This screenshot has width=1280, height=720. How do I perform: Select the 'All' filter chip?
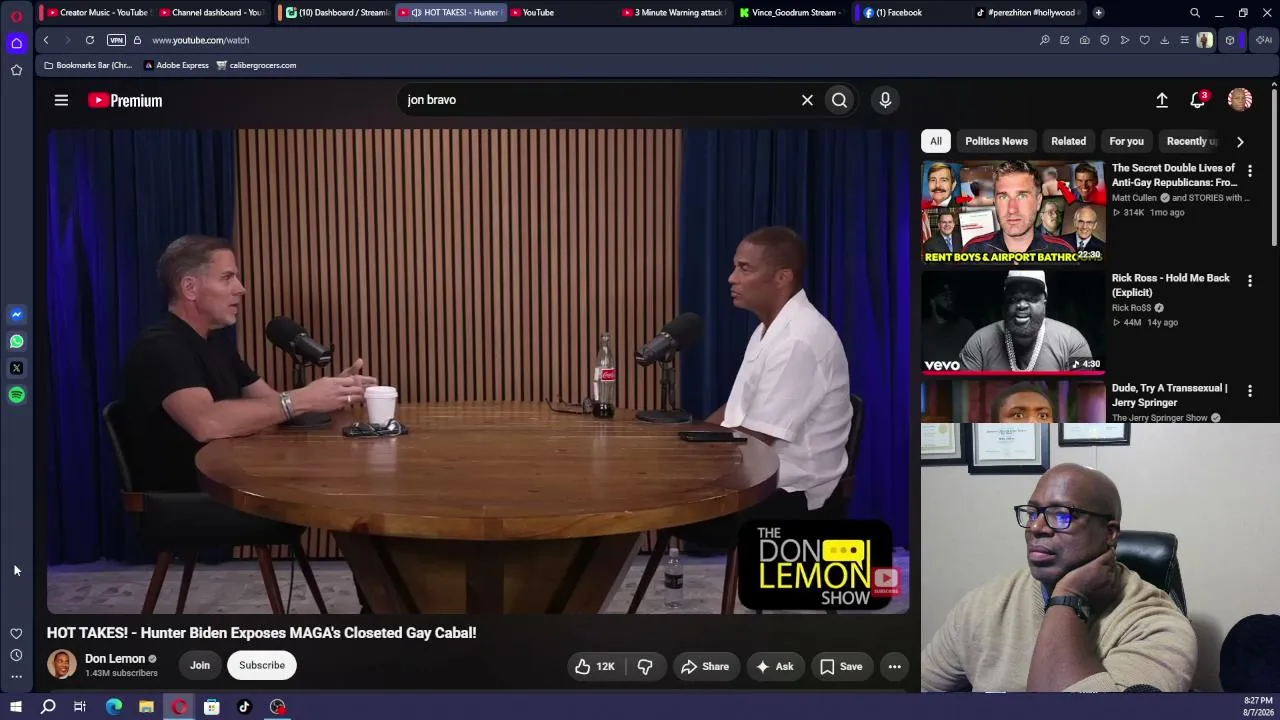coord(936,141)
